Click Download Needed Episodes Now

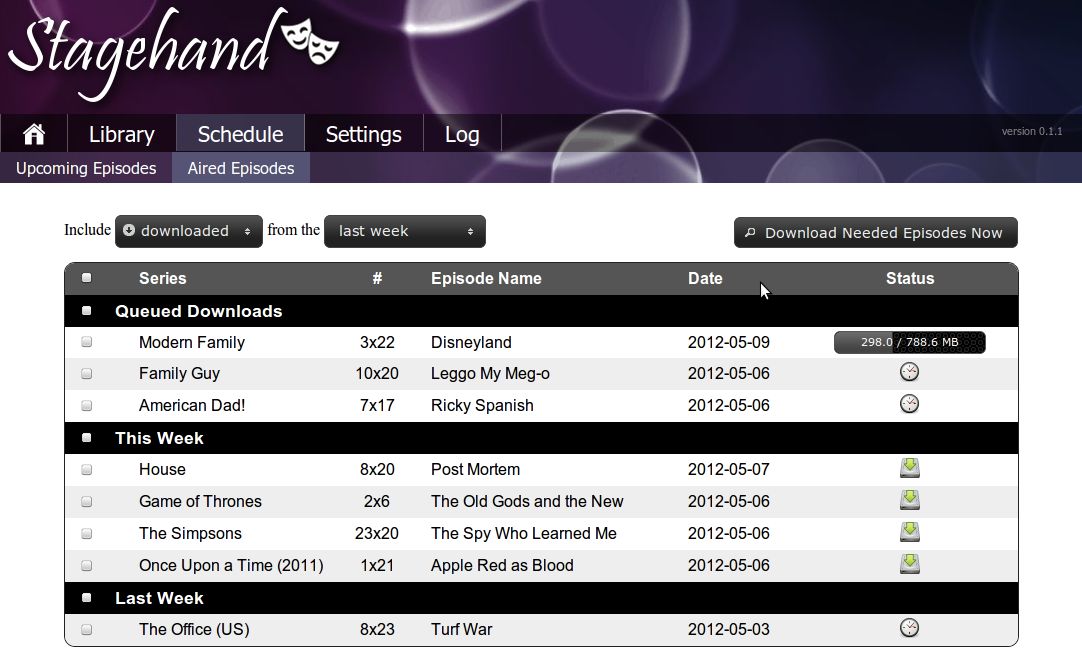point(875,232)
